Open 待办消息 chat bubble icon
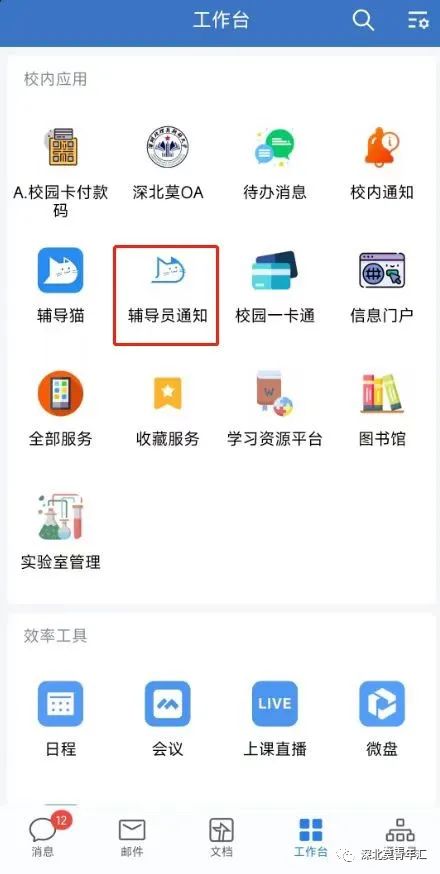 [x=274, y=147]
